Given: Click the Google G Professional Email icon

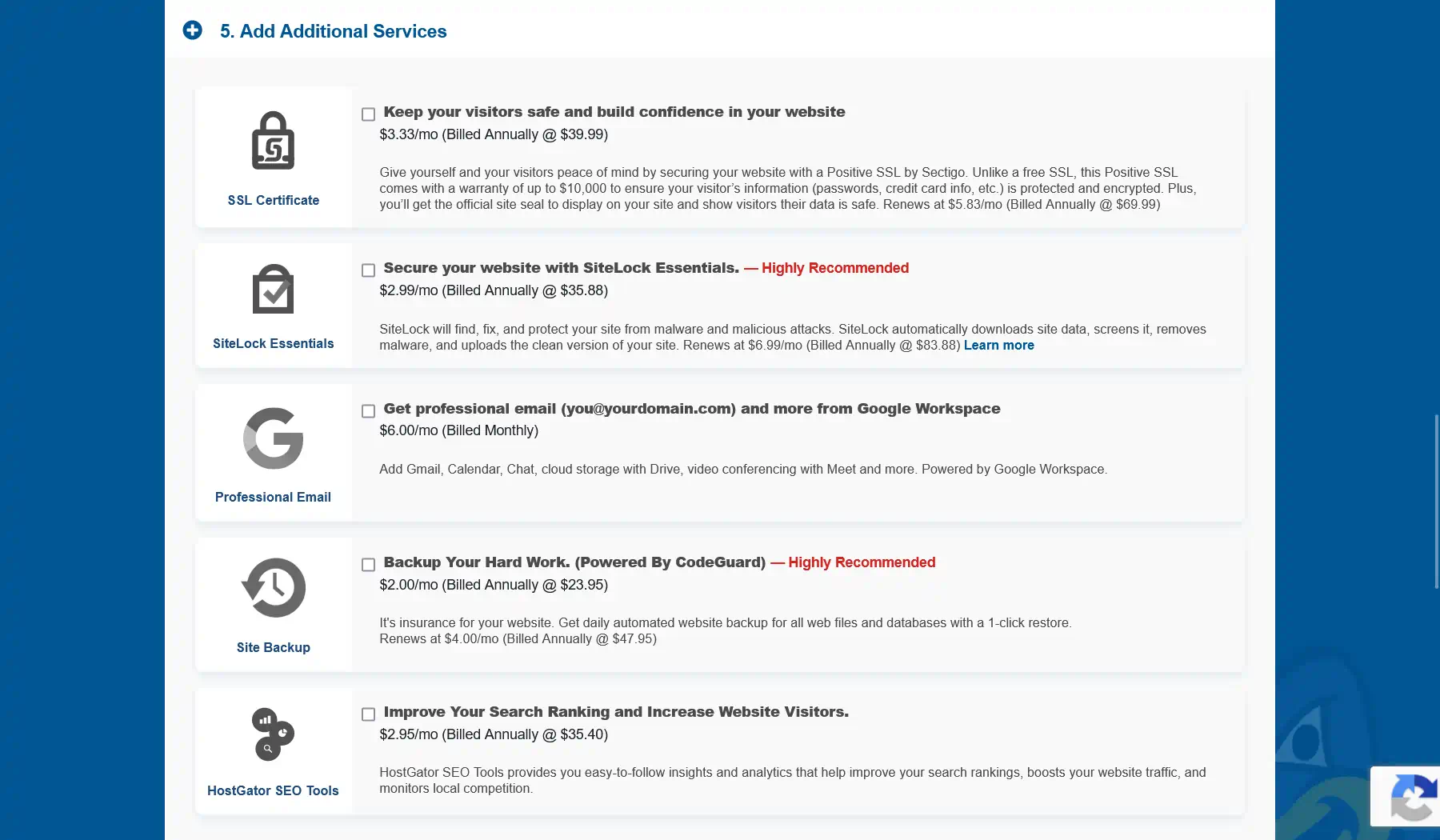Looking at the screenshot, I should (273, 438).
